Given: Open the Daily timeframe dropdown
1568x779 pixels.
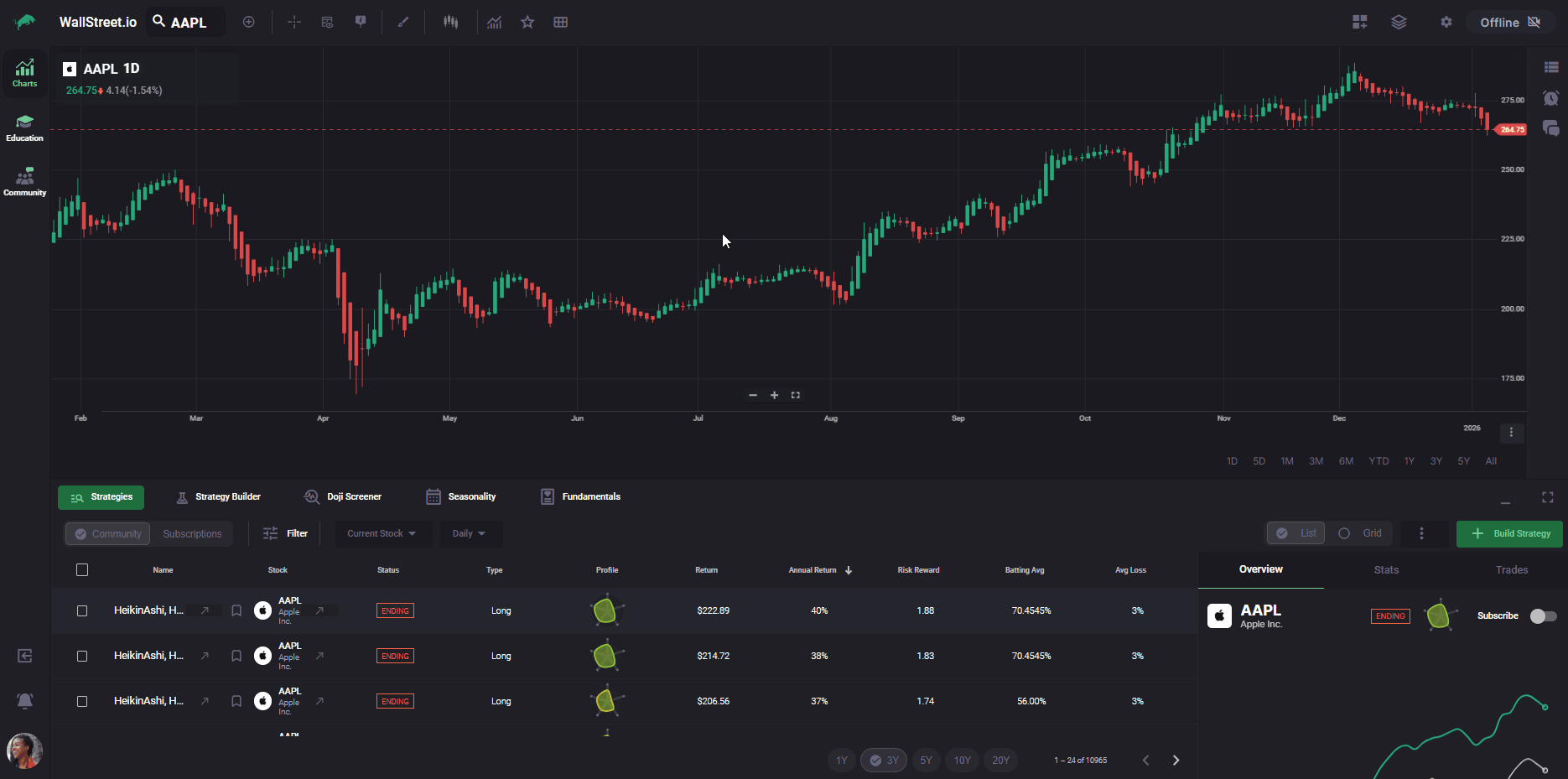Looking at the screenshot, I should [x=470, y=533].
